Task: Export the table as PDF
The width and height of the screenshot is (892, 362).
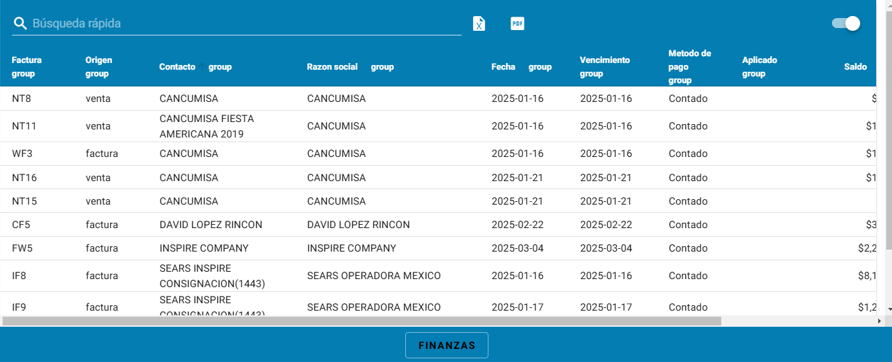Action: tap(517, 24)
